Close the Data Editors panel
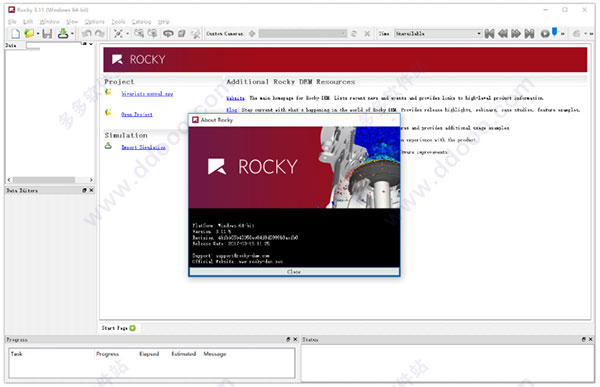The width and height of the screenshot is (600, 387). [91, 190]
